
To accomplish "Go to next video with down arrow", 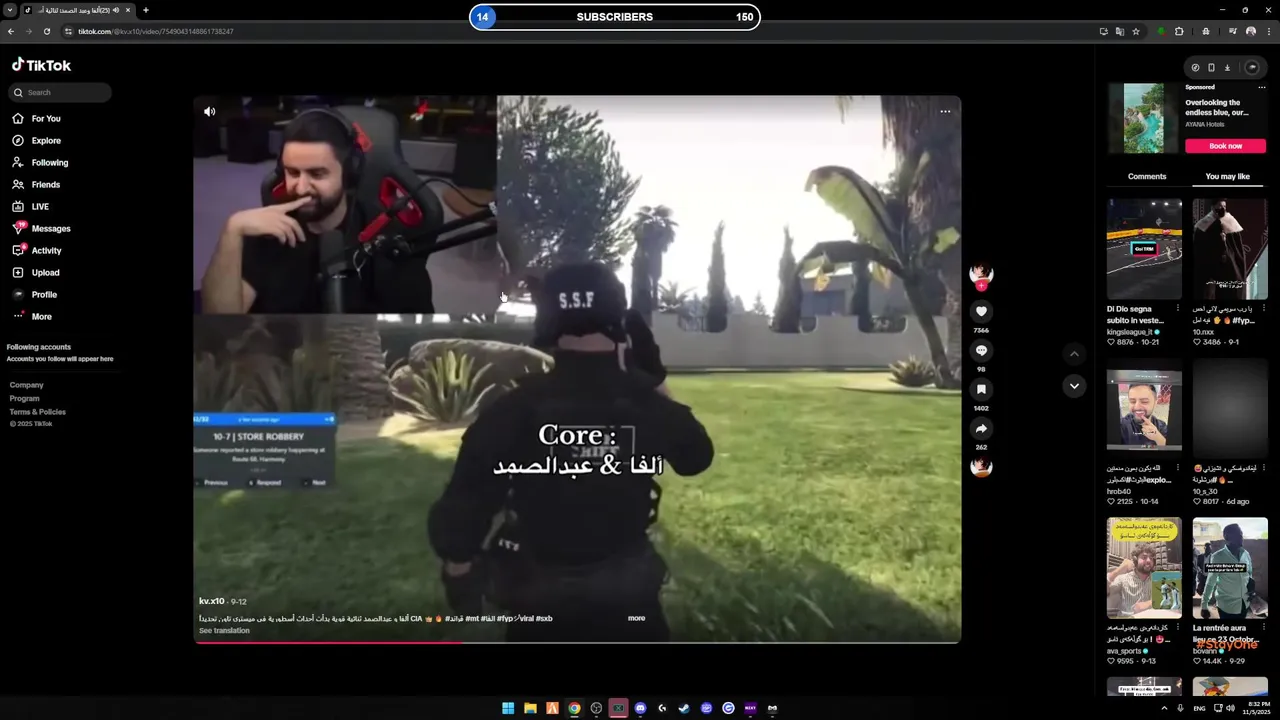I will click(1074, 386).
